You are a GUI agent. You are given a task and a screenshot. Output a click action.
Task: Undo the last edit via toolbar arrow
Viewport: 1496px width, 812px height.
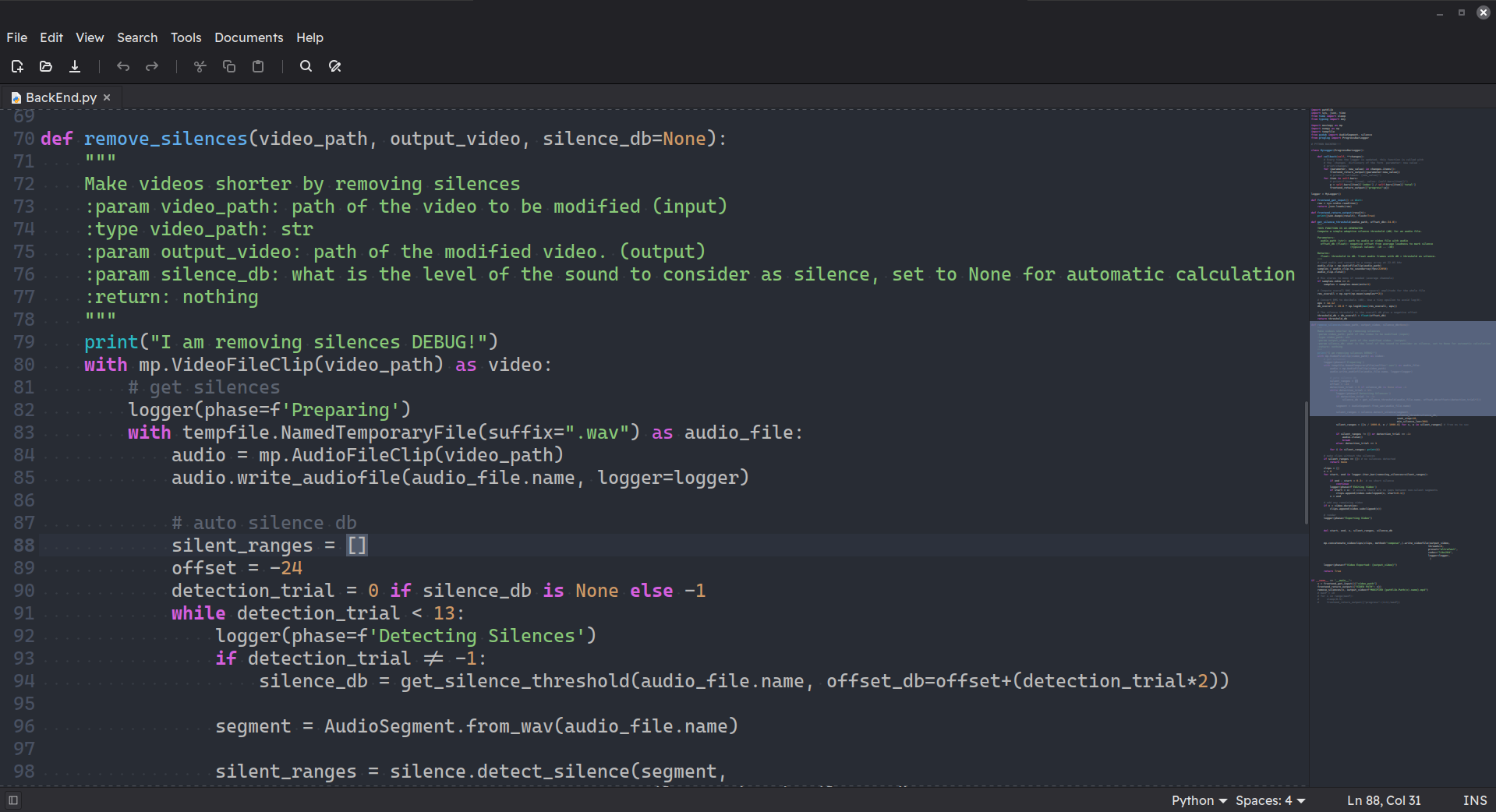click(123, 66)
